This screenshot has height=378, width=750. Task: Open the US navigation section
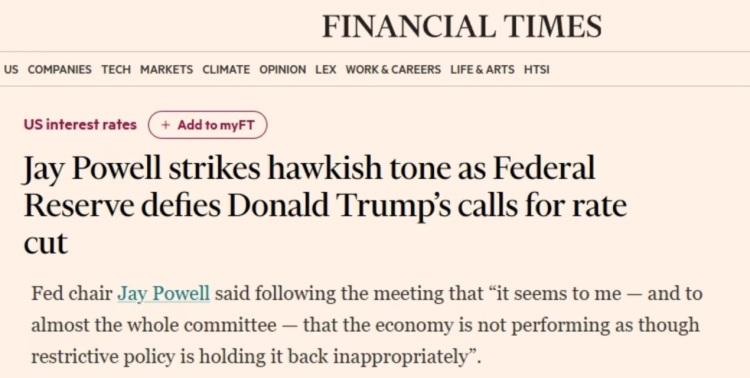pyautogui.click(x=11, y=69)
